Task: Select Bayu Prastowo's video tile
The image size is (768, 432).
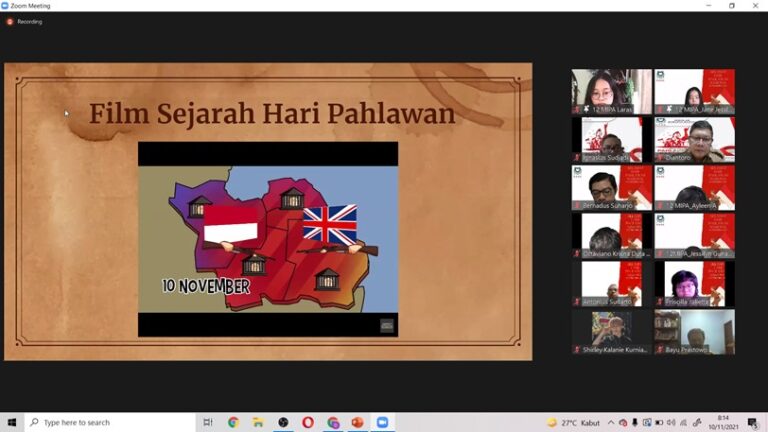Action: (694, 332)
